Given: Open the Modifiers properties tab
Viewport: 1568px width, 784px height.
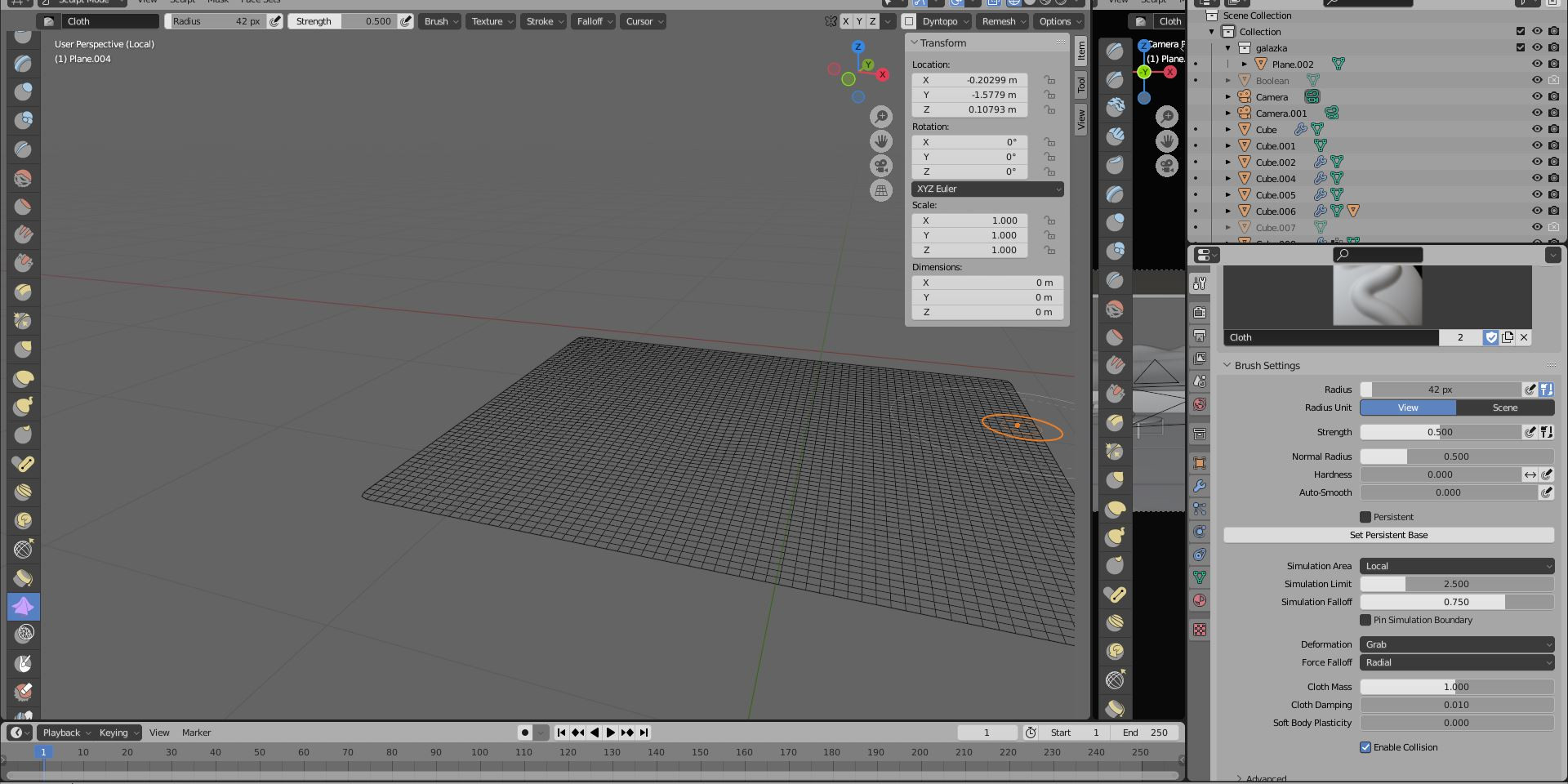Looking at the screenshot, I should pyautogui.click(x=1200, y=486).
